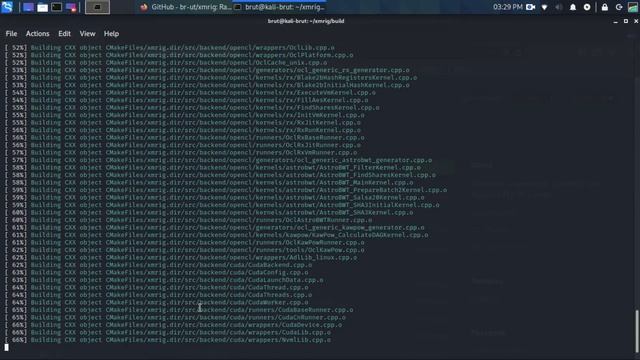Image resolution: width=640 pixels, height=360 pixels.
Task: Open the Kali applications menu
Action: click(7, 7)
